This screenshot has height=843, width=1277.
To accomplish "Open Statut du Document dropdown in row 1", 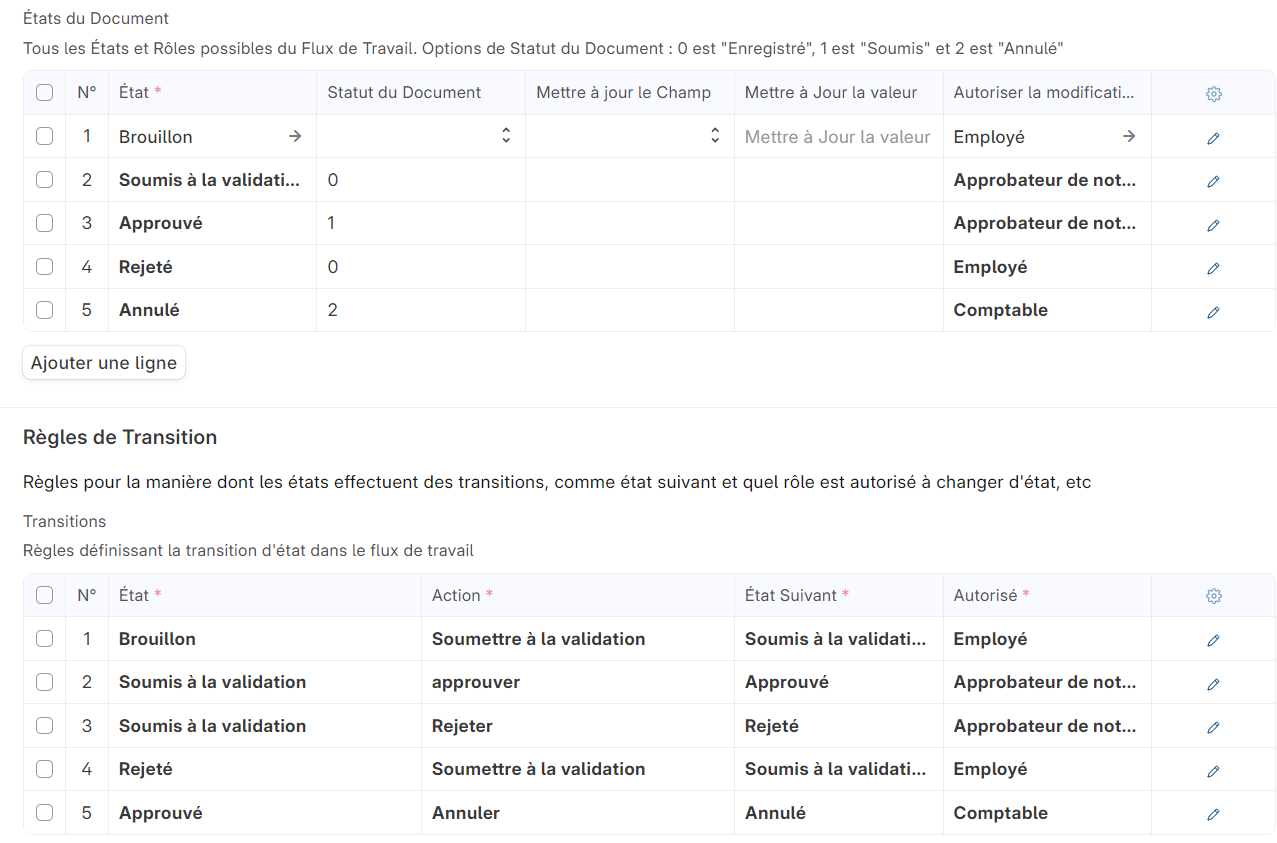I will pyautogui.click(x=420, y=136).
